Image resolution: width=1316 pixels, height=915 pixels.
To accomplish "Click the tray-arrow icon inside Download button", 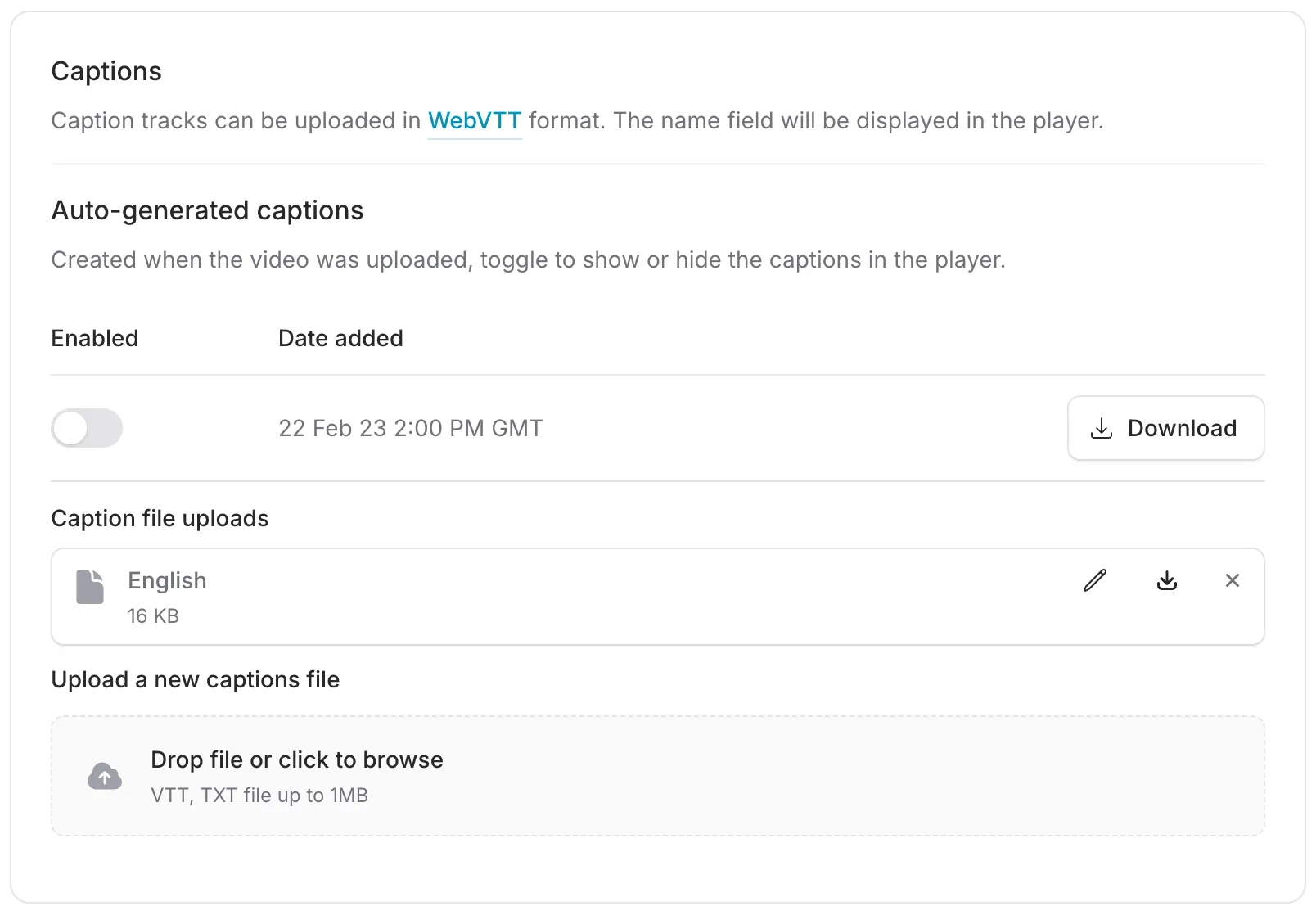I will coord(1102,428).
